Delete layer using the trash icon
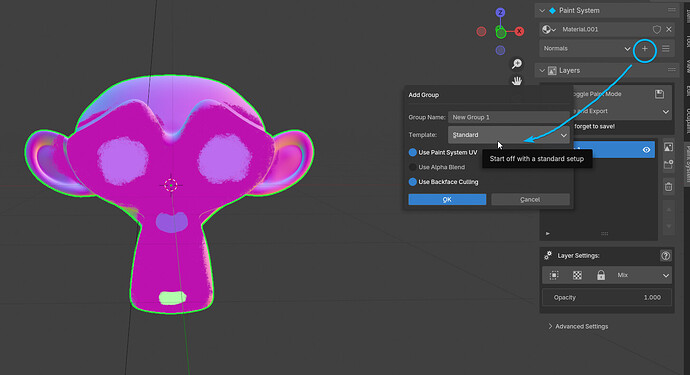Image resolution: width=690 pixels, height=375 pixels. point(668,187)
